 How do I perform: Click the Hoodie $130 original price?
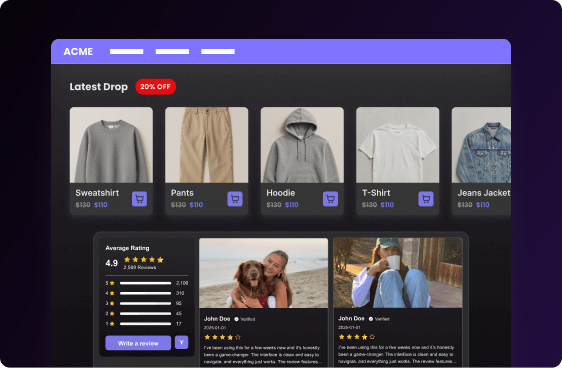[274, 205]
